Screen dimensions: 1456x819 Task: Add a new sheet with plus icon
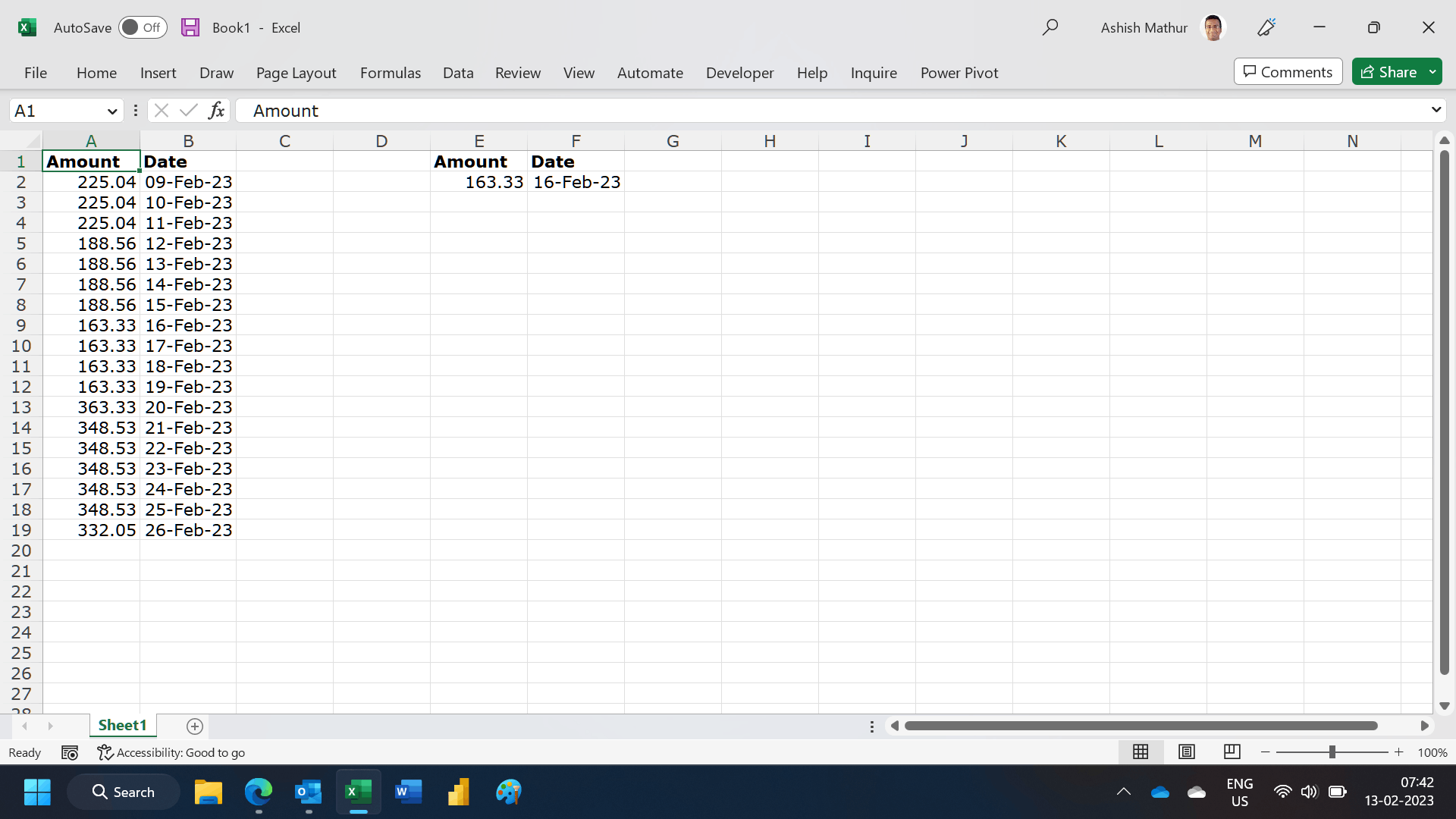pyautogui.click(x=195, y=726)
